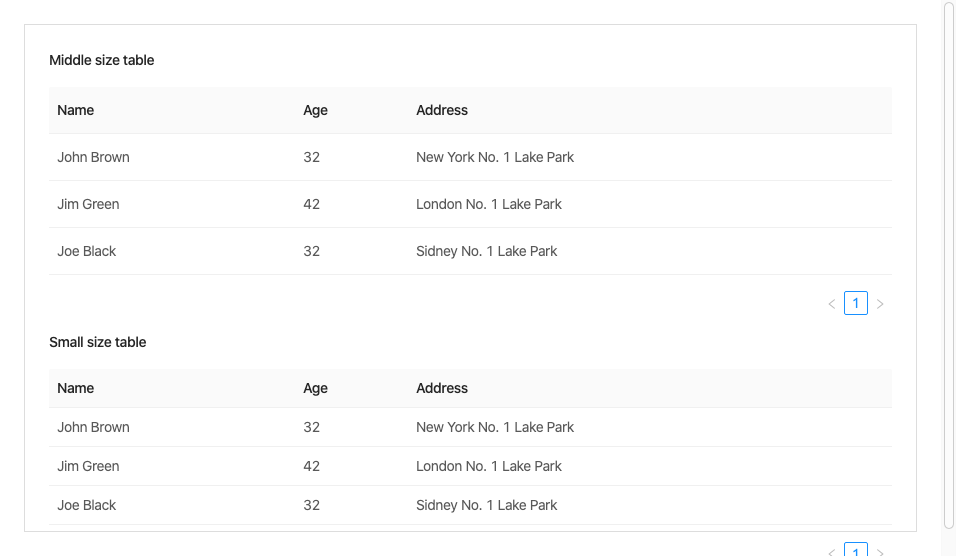Click Name column header in Middle size table
This screenshot has width=956, height=556.
click(x=76, y=110)
